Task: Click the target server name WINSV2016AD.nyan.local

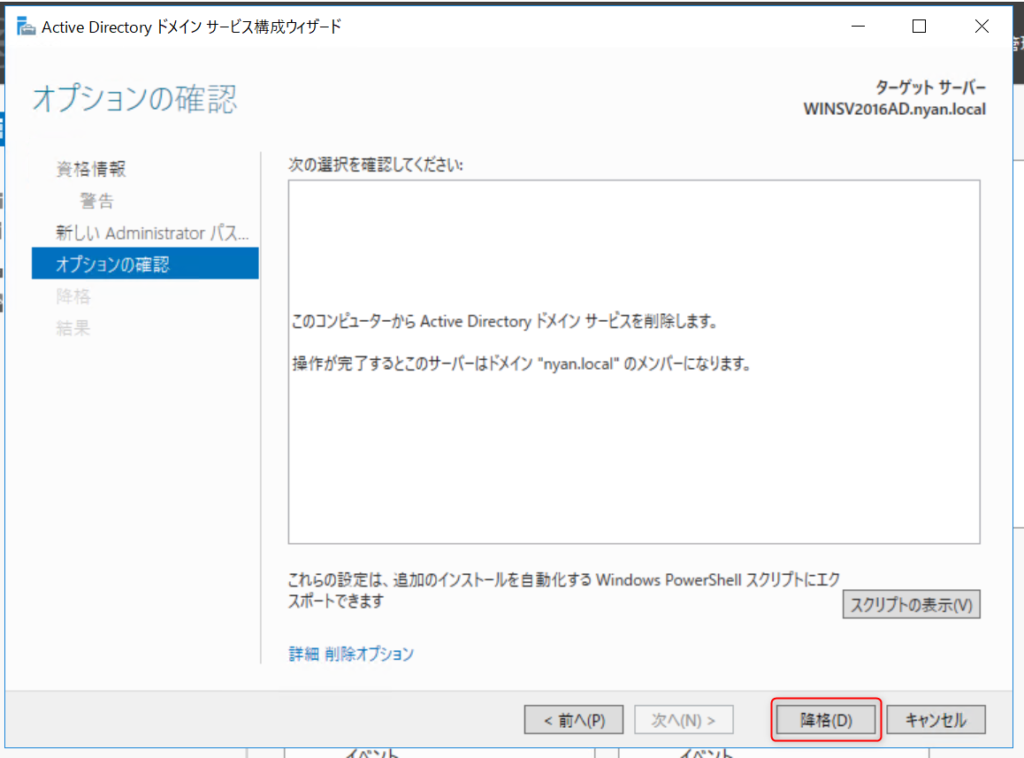Action: point(894,109)
